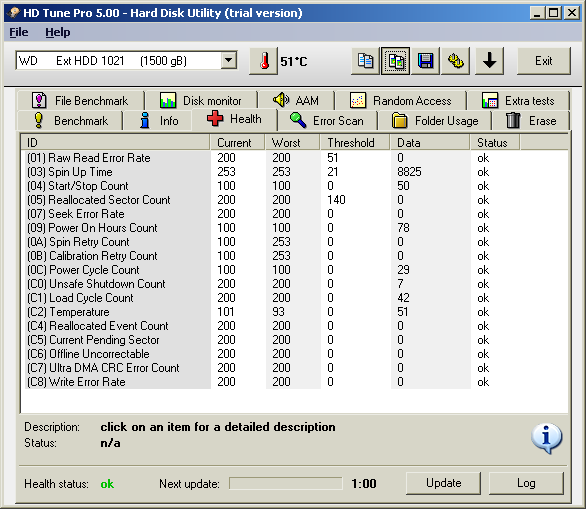Image resolution: width=586 pixels, height=509 pixels.
Task: Click the floppy disk save icon
Action: (x=425, y=61)
